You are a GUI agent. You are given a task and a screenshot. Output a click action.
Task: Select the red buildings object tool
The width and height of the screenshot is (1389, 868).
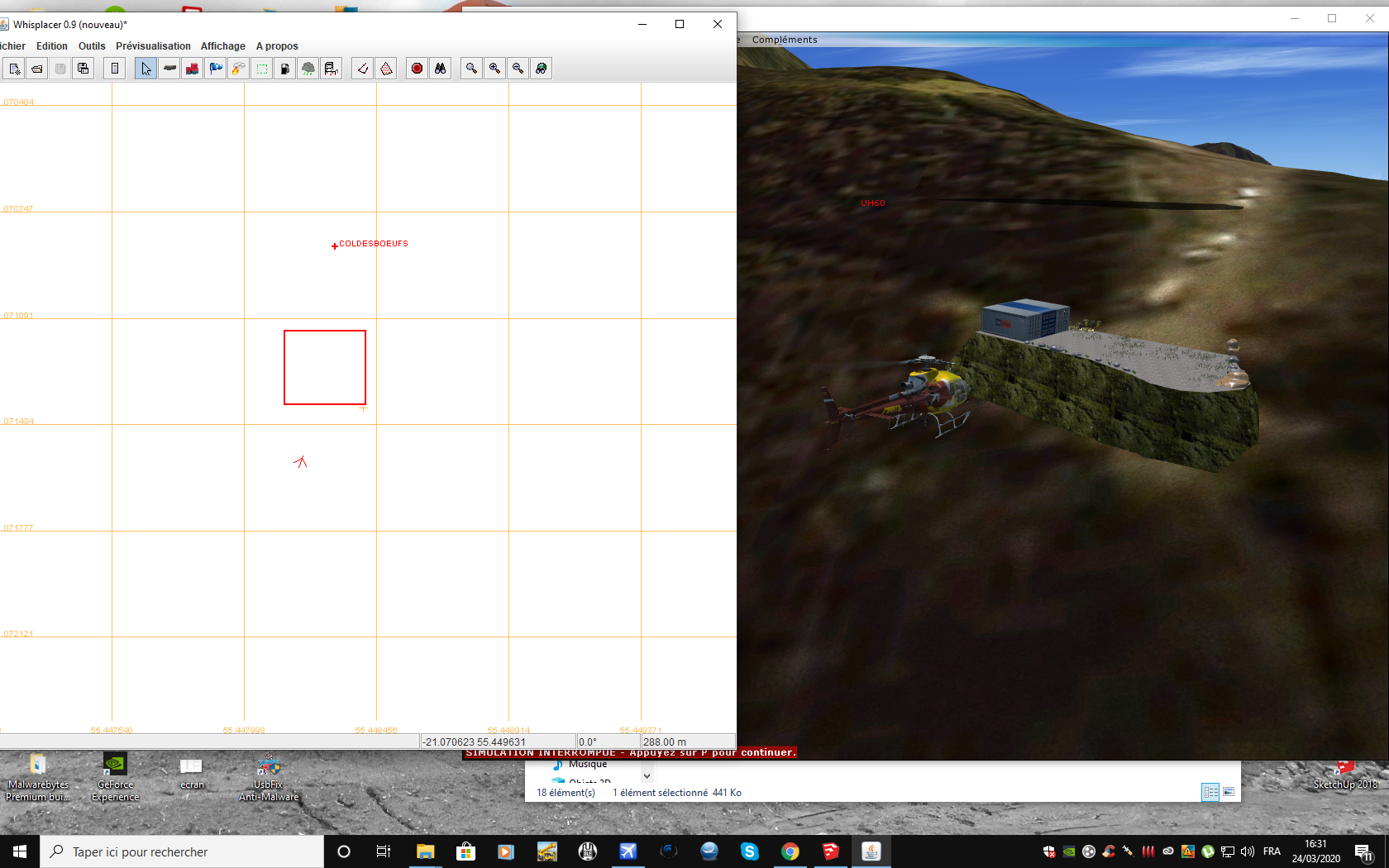pos(193,69)
